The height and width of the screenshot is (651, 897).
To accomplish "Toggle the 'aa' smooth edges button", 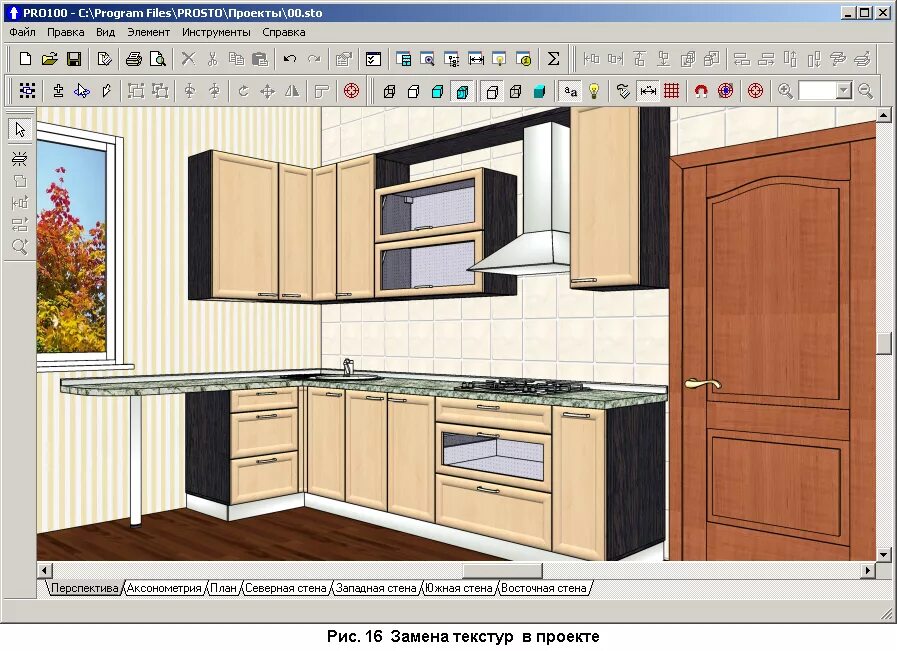I will (x=570, y=90).
